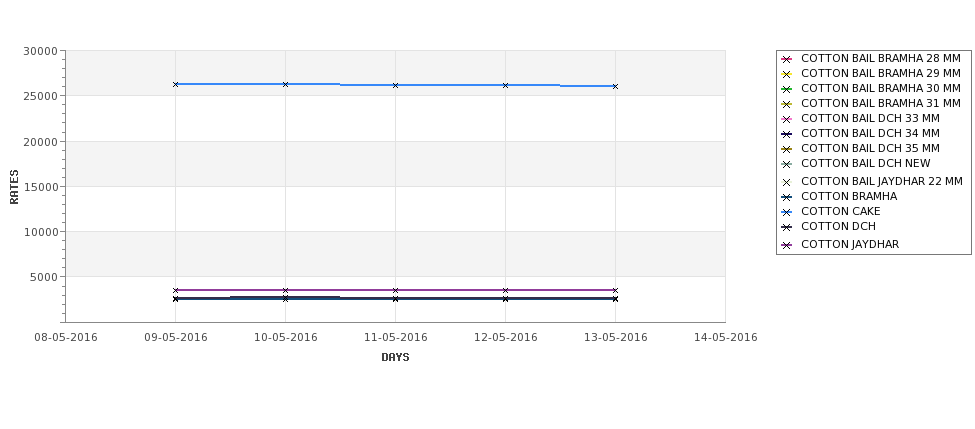Click the green COTTON BAIL BRAMHA 30 MM marker

786,89
